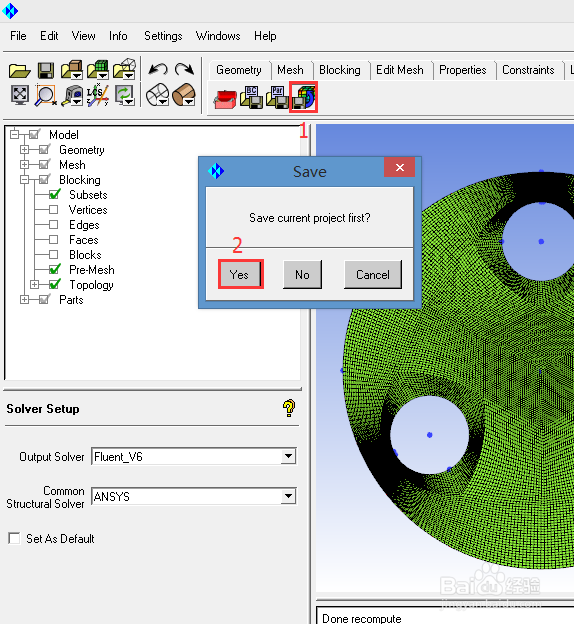The height and width of the screenshot is (624, 574).
Task: Click the Write Input colorful output icon
Action: point(303,97)
